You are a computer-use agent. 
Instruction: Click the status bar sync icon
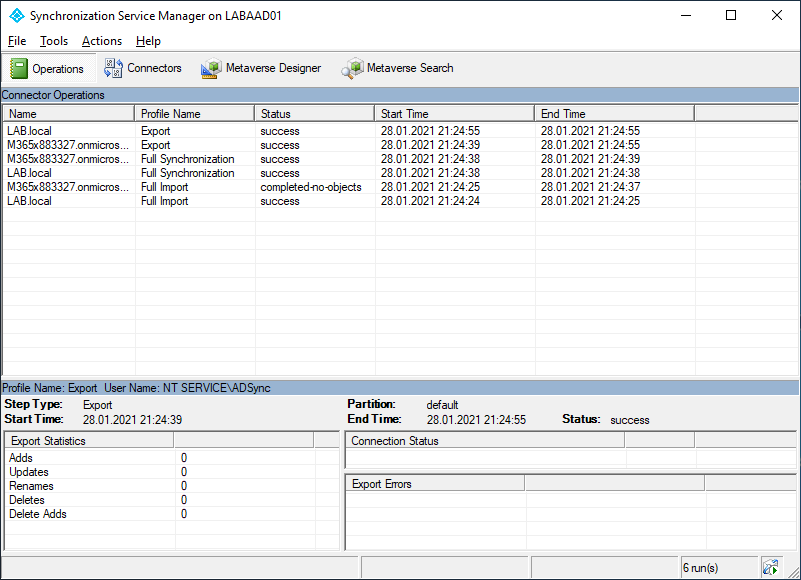tap(770, 567)
